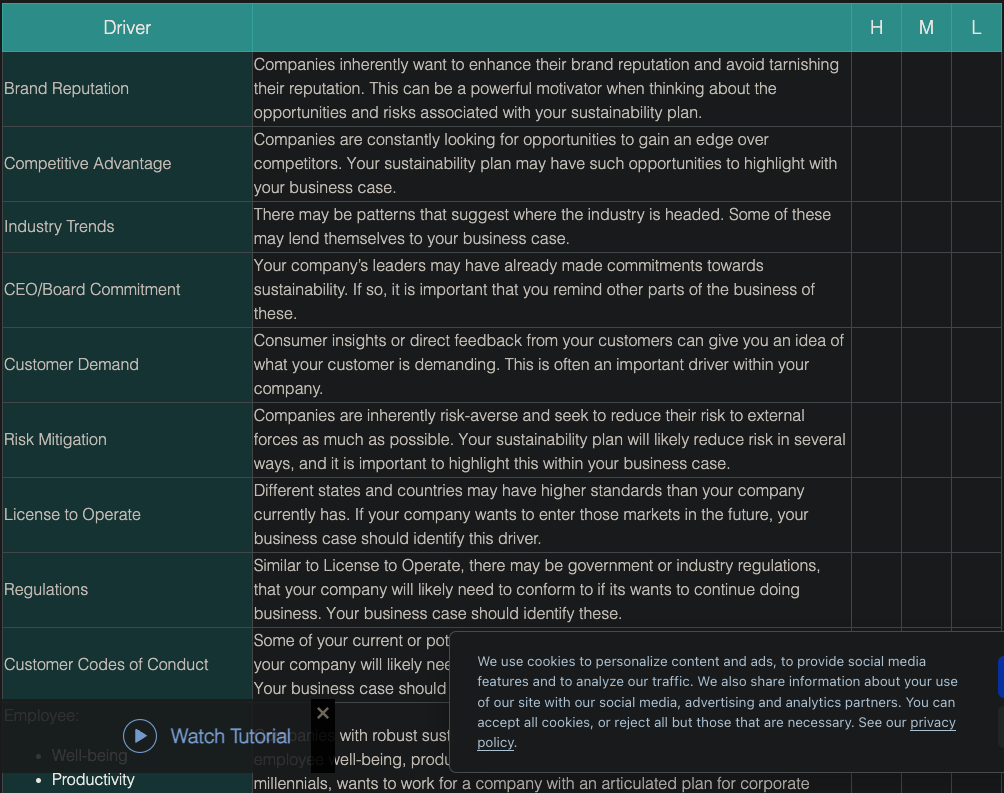
Task: Mark License to Operate as H
Action: point(876,515)
